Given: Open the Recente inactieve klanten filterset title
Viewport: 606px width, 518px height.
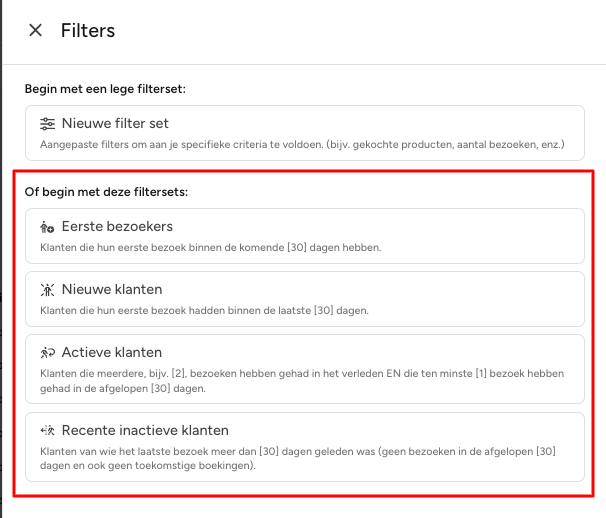Looking at the screenshot, I should [145, 431].
